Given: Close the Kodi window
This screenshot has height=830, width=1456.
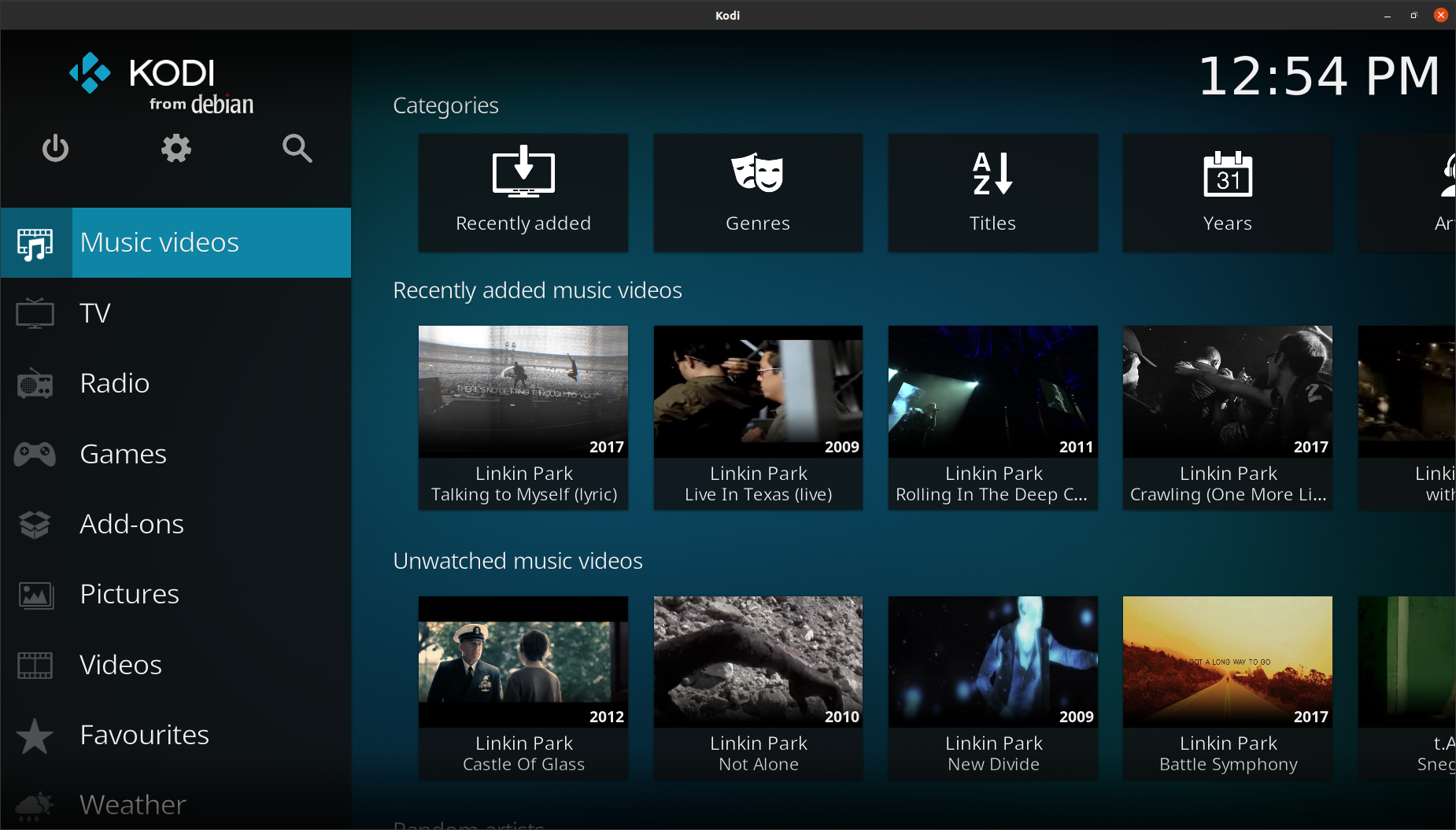Looking at the screenshot, I should coord(1441,15).
